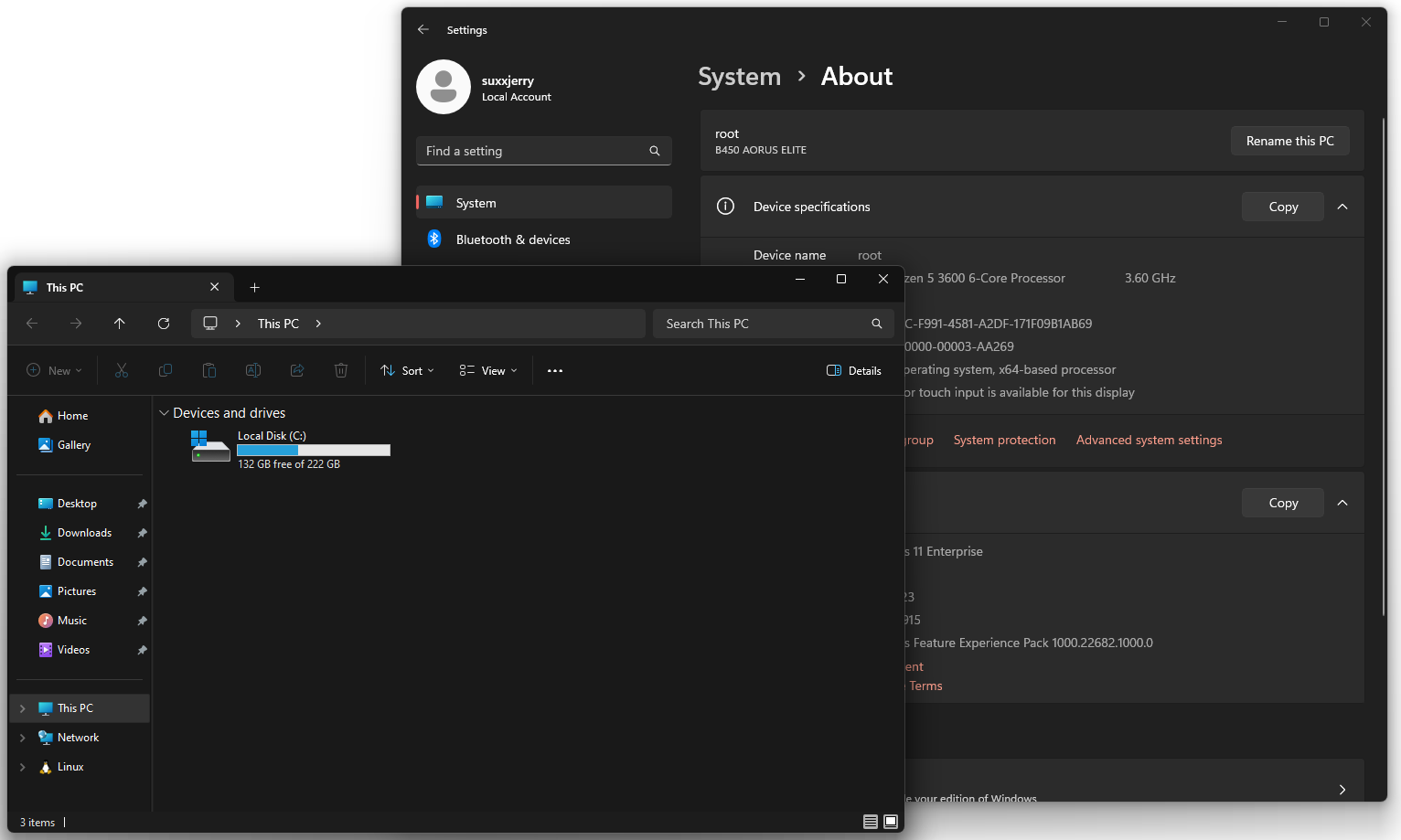Open the View dropdown menu
The height and width of the screenshot is (840, 1401).
point(488,370)
